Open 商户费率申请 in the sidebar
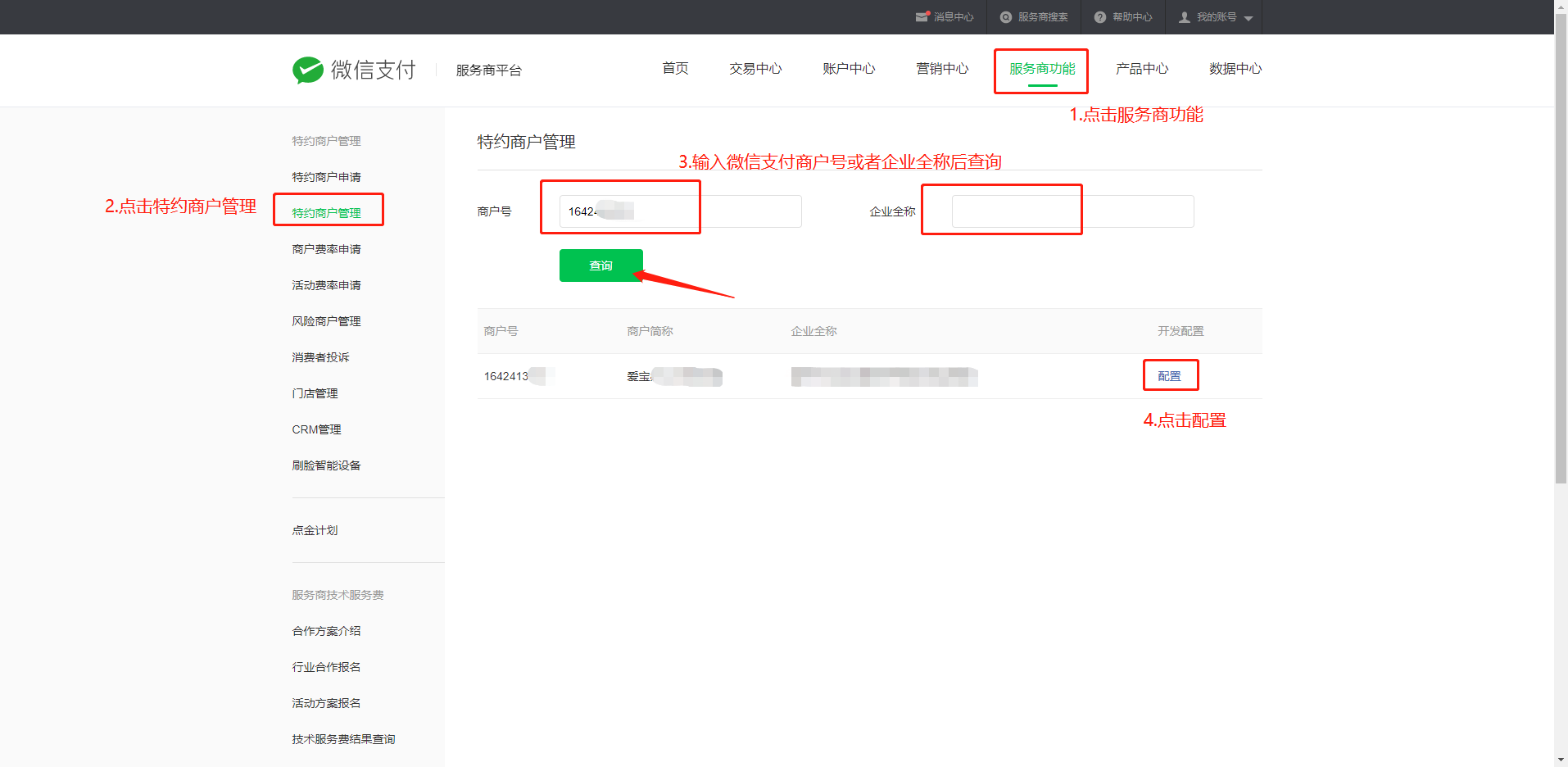This screenshot has height=767, width=1568. click(327, 249)
